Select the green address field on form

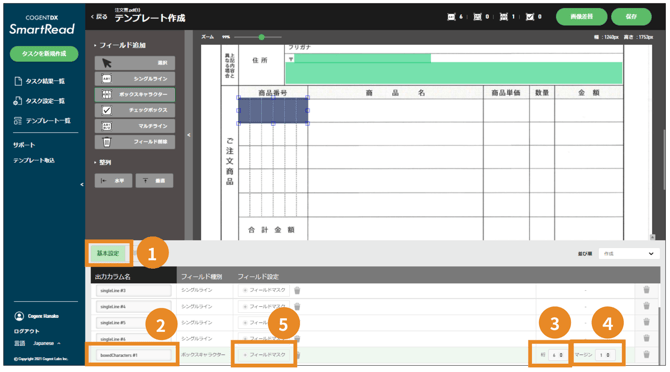pos(454,73)
